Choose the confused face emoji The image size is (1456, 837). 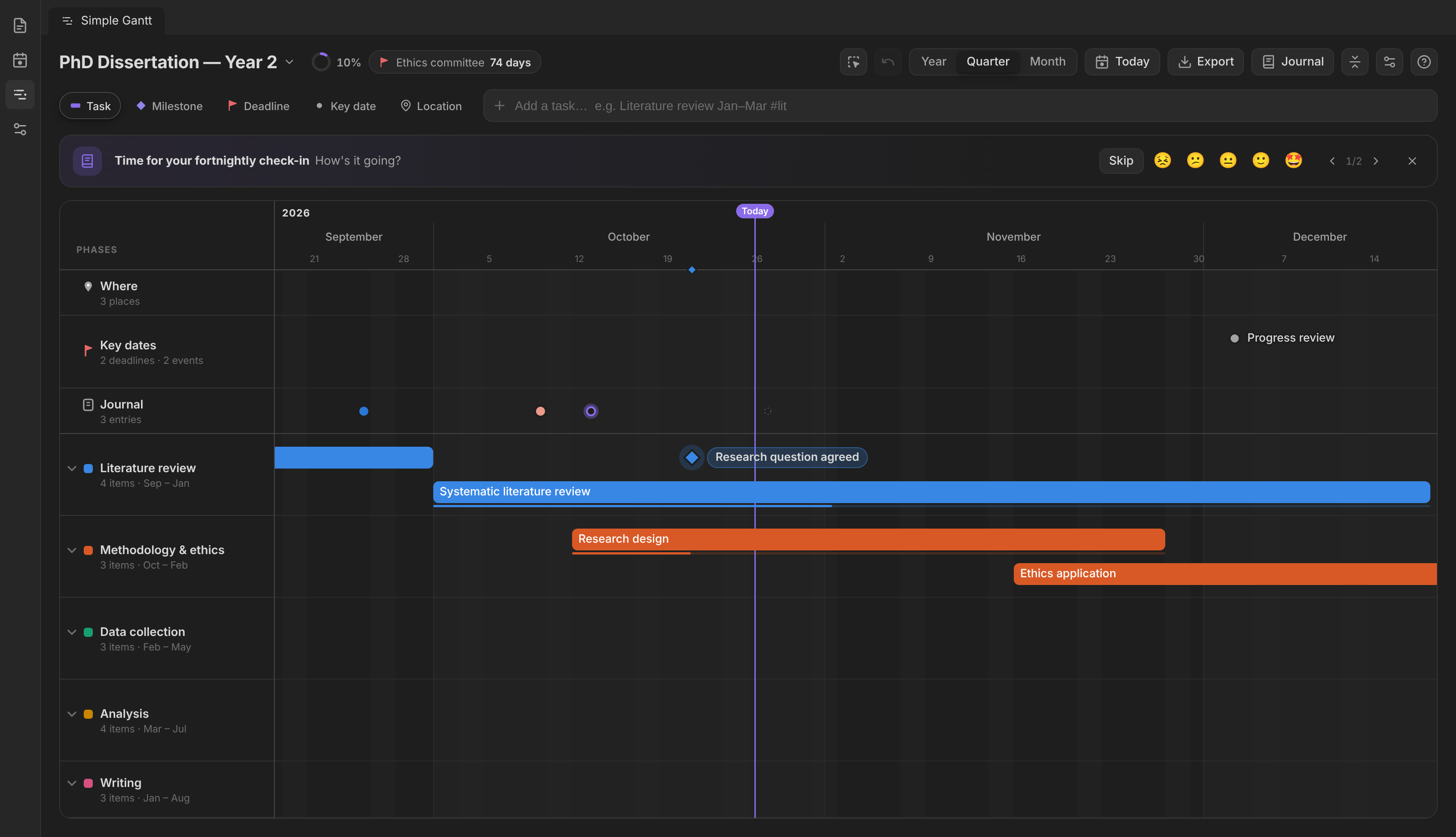[1195, 161]
